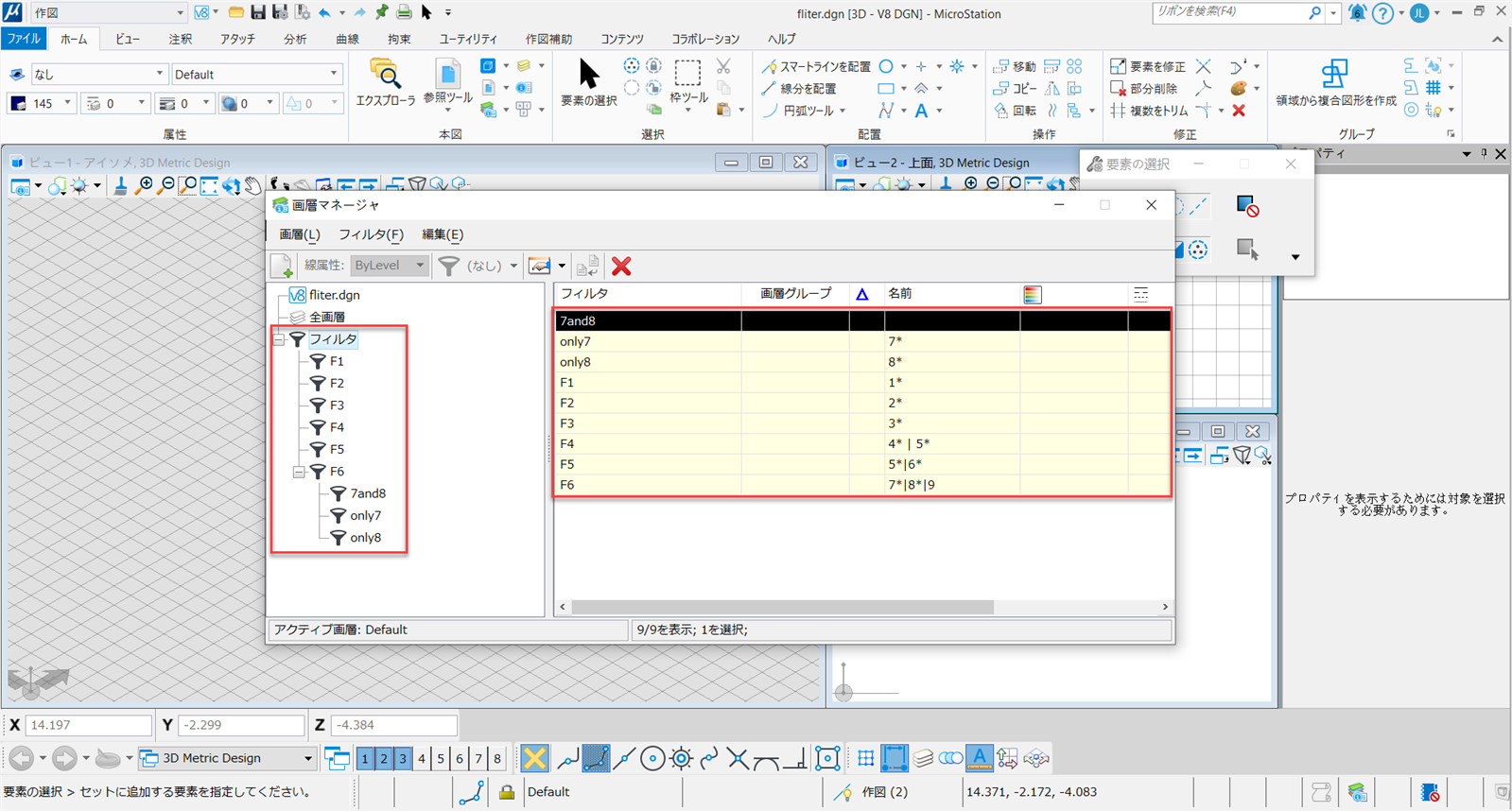
Task: Open the 作図 workflow dropdown
Action: [x=108, y=12]
